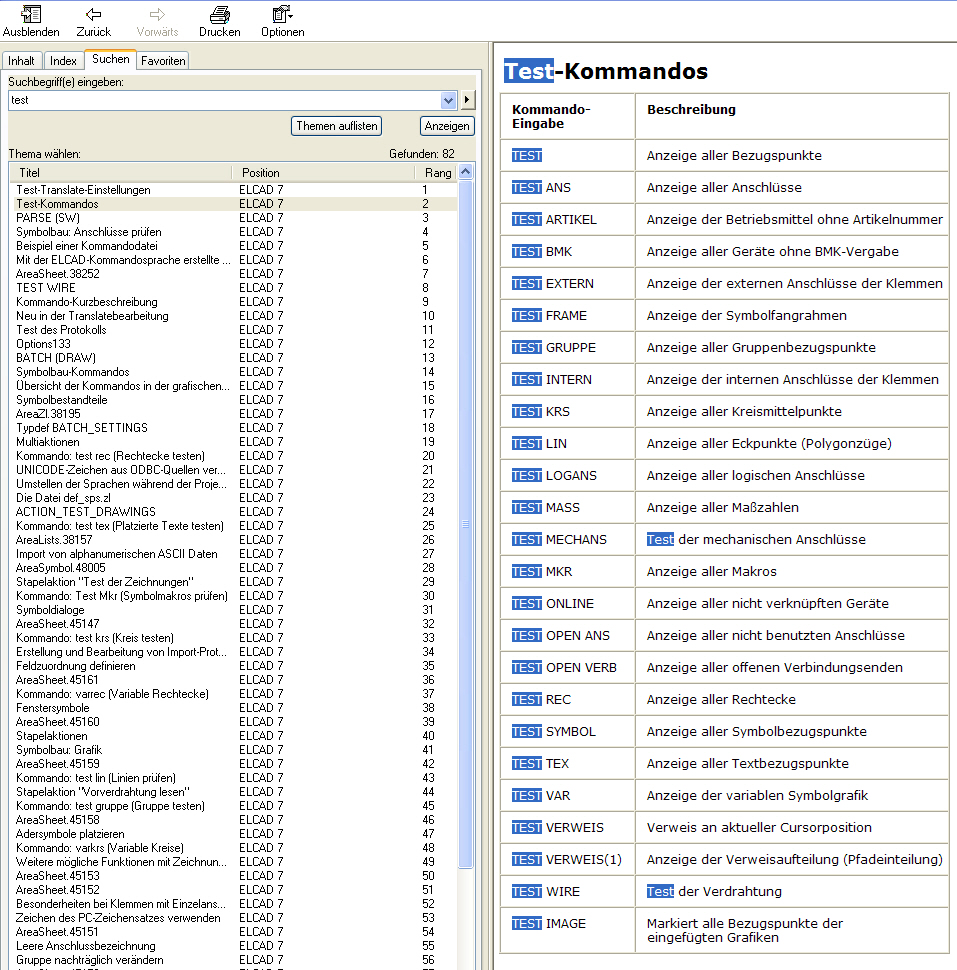Select the Suchen tab
Viewport: 957px width, 970px height.
[x=111, y=59]
